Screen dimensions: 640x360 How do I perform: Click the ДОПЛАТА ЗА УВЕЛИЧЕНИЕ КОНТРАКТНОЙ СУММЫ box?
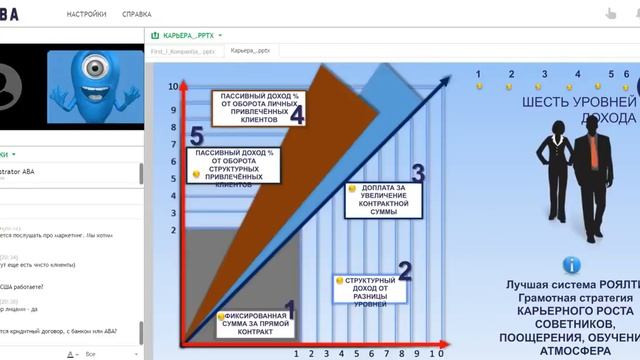click(383, 200)
